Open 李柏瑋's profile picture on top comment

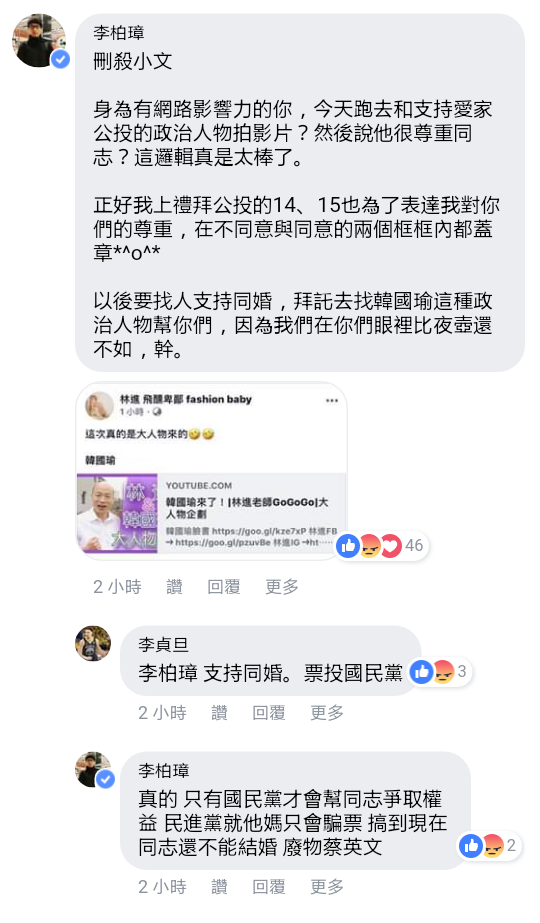coord(39,41)
